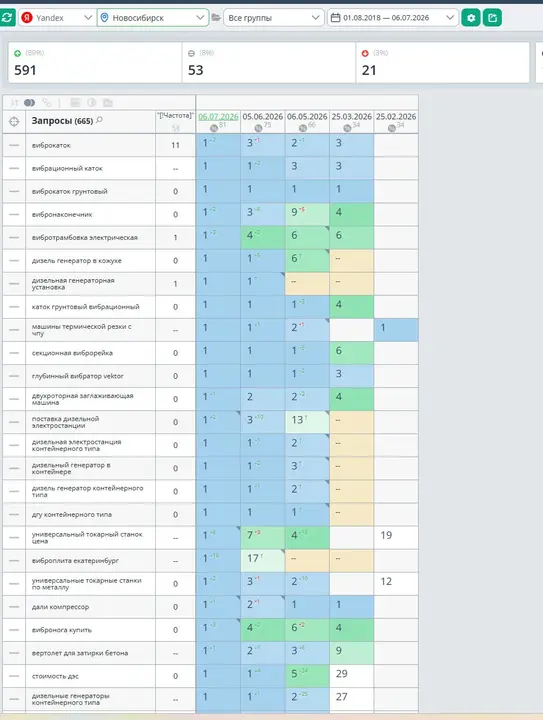Click the round icon under 06.05.2026
This screenshot has width=543, height=720.
(x=303, y=128)
